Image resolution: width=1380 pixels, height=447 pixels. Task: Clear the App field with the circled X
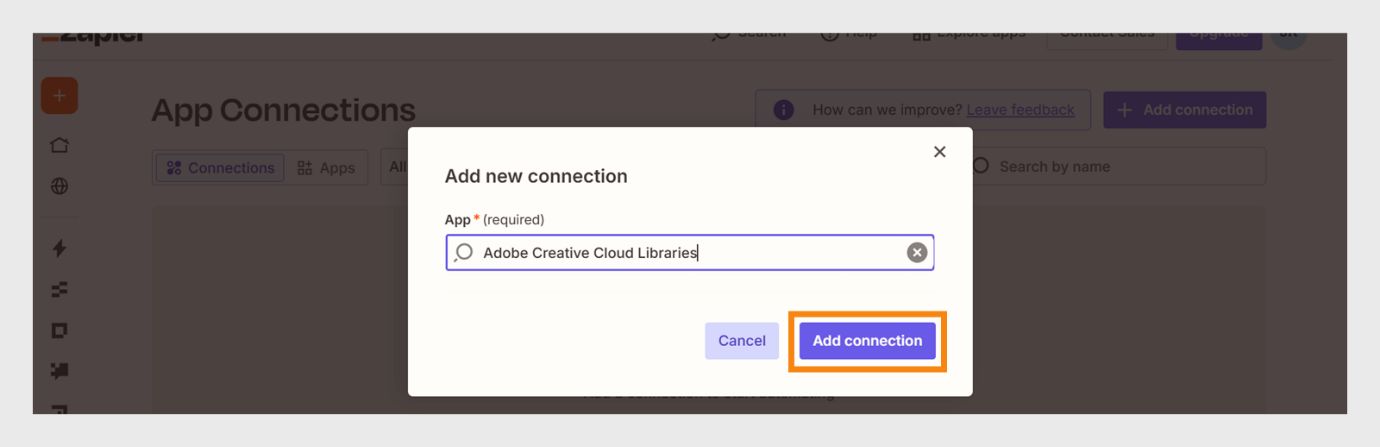pyautogui.click(x=917, y=253)
